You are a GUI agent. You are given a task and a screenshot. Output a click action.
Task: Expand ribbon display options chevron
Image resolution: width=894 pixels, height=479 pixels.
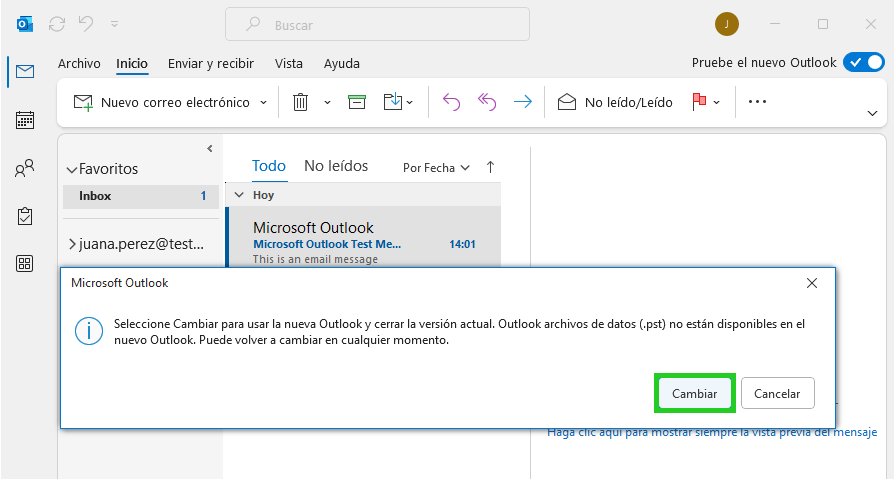872,113
